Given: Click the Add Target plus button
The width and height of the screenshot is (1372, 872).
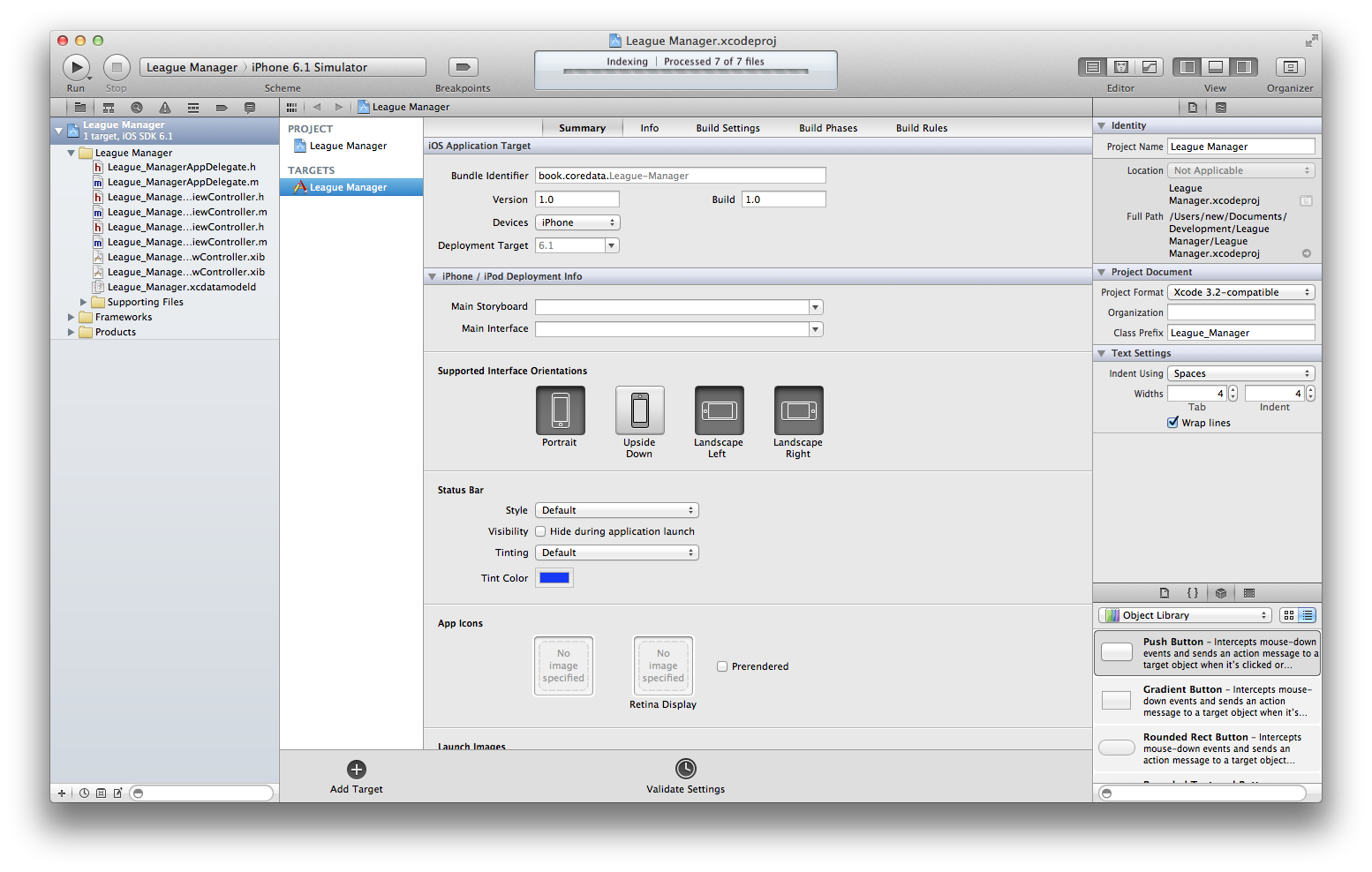Looking at the screenshot, I should point(357,770).
